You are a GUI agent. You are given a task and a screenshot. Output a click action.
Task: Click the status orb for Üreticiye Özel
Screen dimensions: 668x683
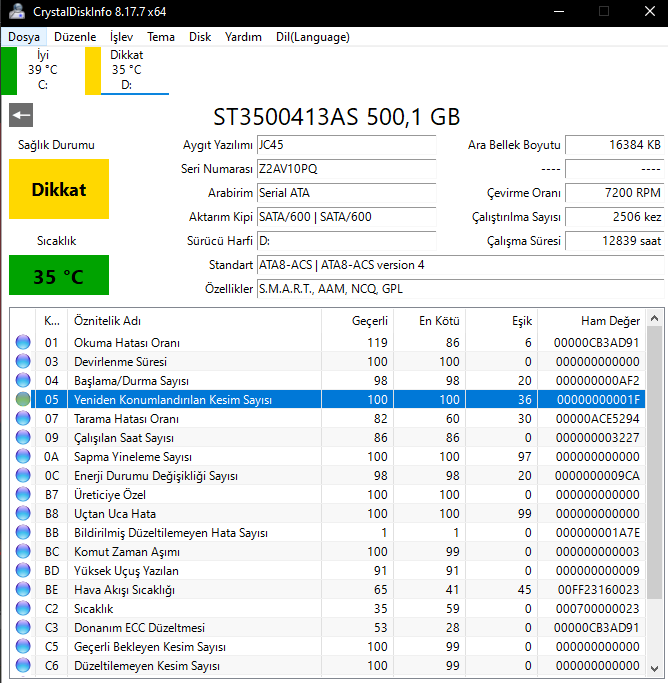pyautogui.click(x=23, y=494)
